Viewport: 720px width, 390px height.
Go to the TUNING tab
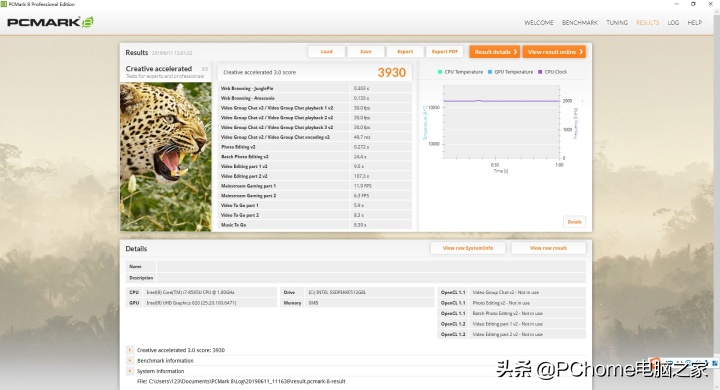point(617,23)
